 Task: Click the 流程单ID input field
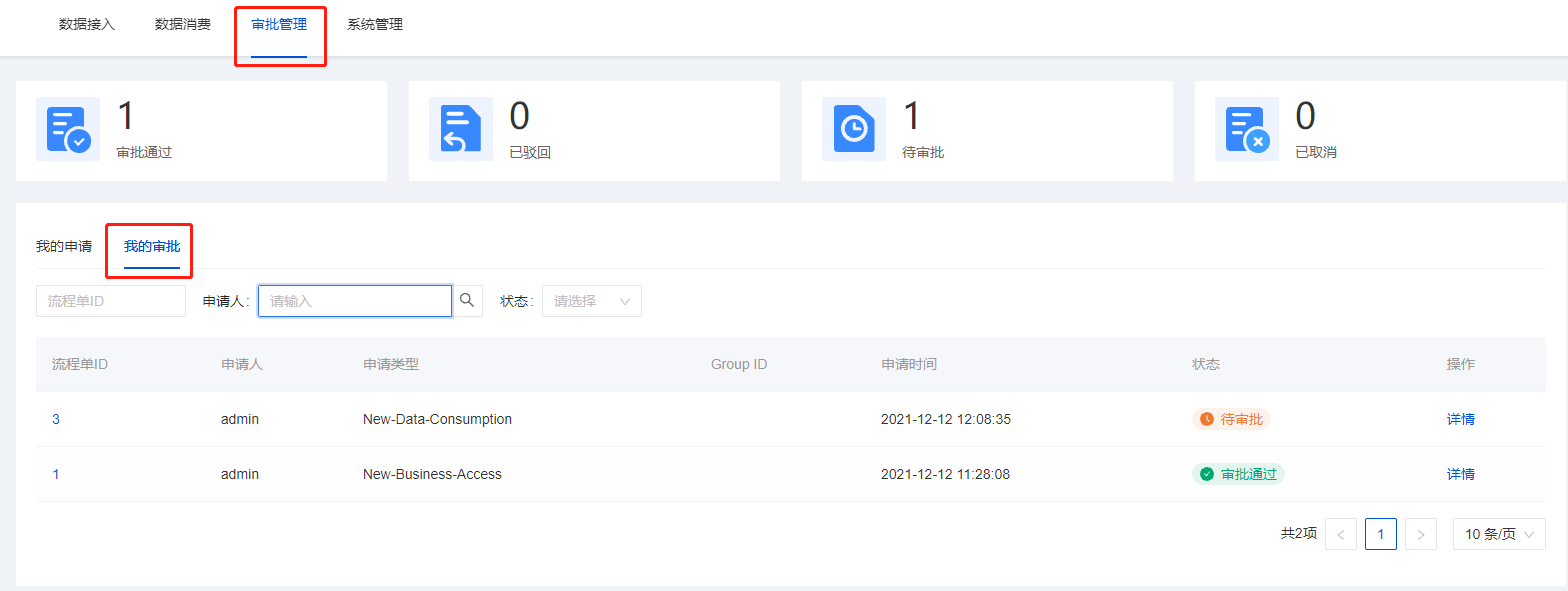pos(110,301)
